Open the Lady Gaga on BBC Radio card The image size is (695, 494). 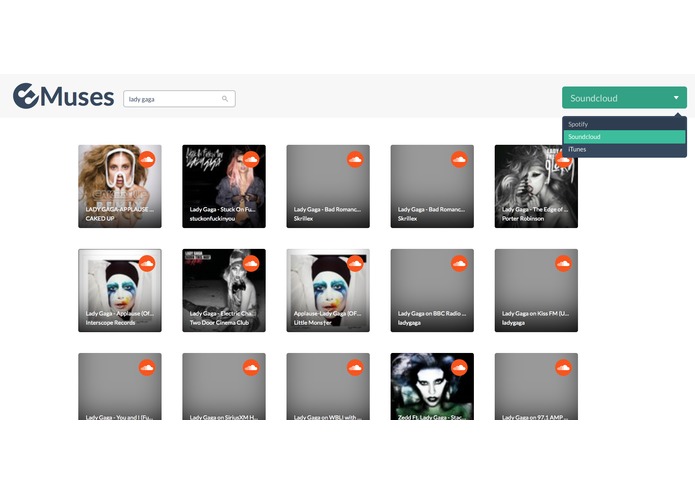pos(432,290)
